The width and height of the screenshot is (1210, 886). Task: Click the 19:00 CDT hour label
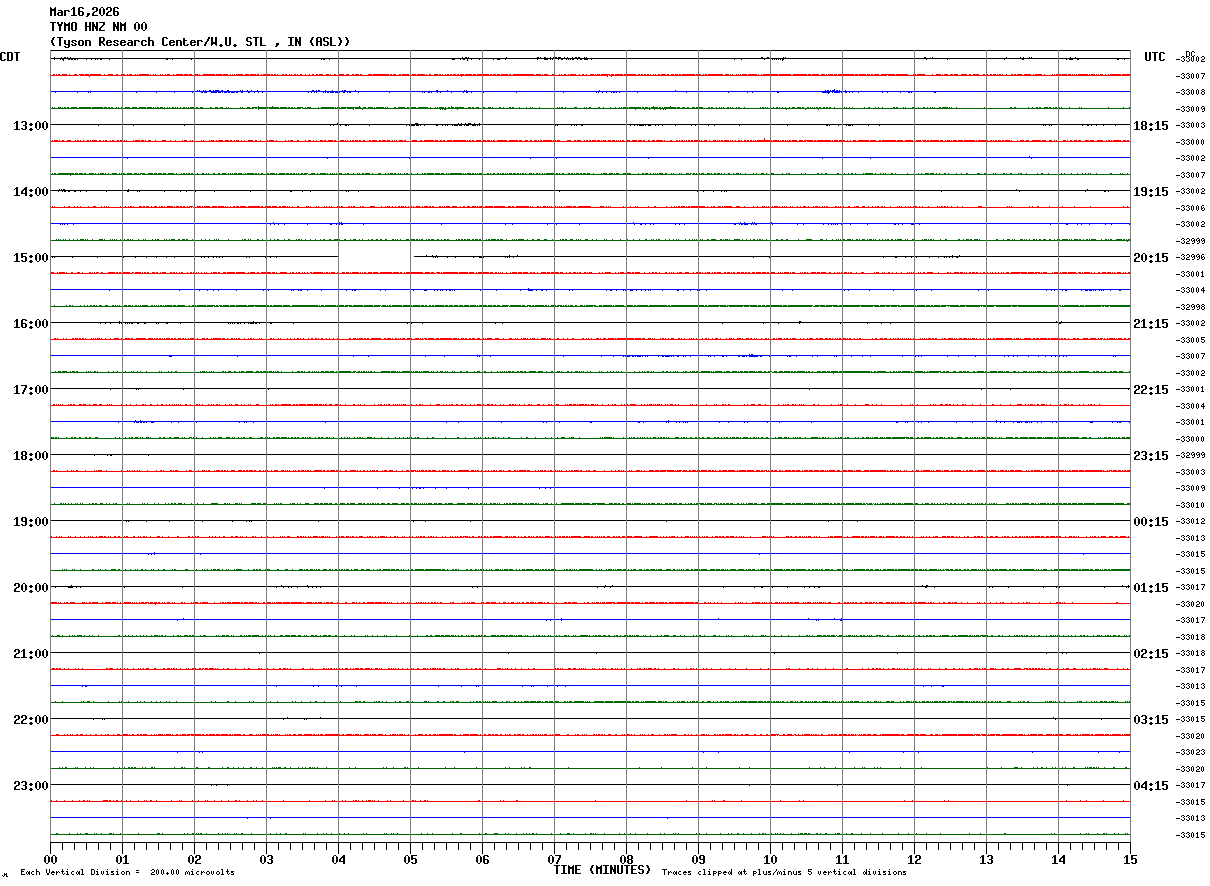[x=31, y=522]
